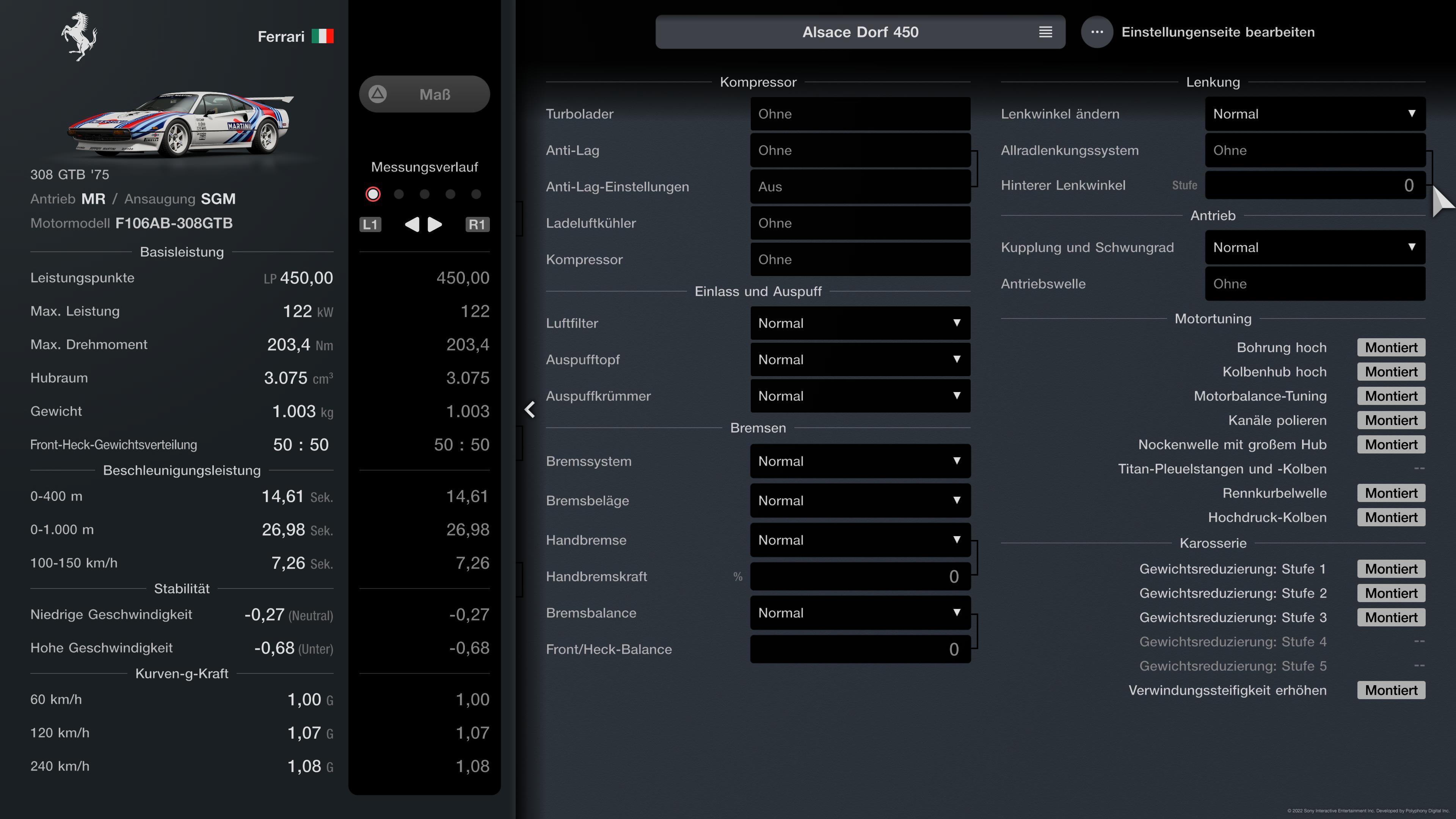Collapse the panel with the left chevron

tap(530, 409)
